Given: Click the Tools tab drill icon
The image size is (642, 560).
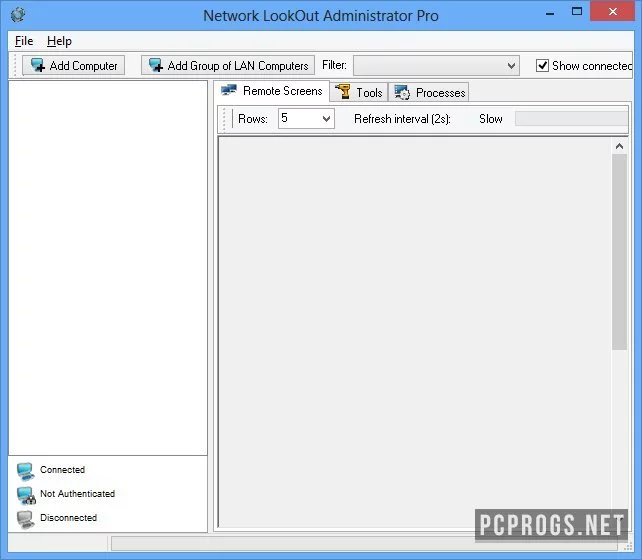Looking at the screenshot, I should click(x=343, y=92).
